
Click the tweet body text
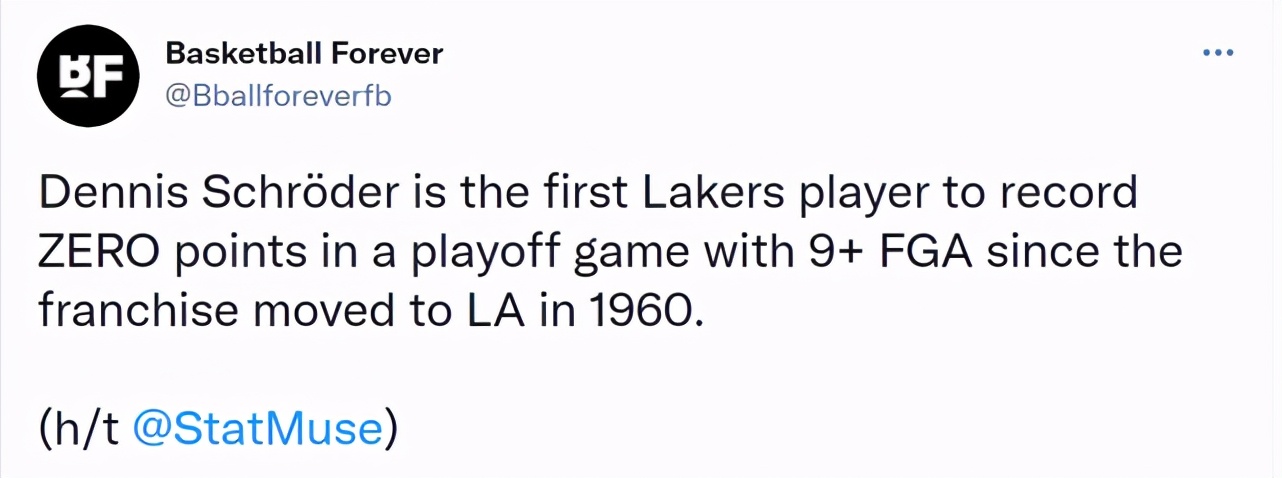coord(610,252)
